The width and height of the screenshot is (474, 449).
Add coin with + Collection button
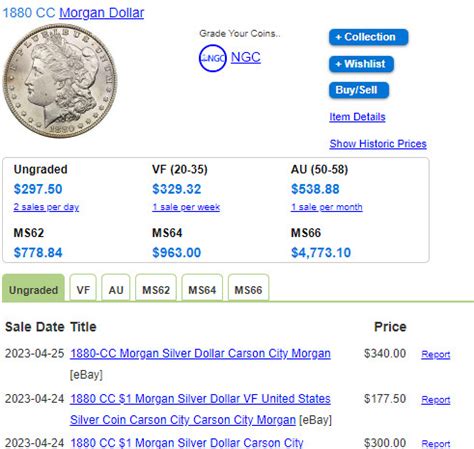(x=369, y=37)
